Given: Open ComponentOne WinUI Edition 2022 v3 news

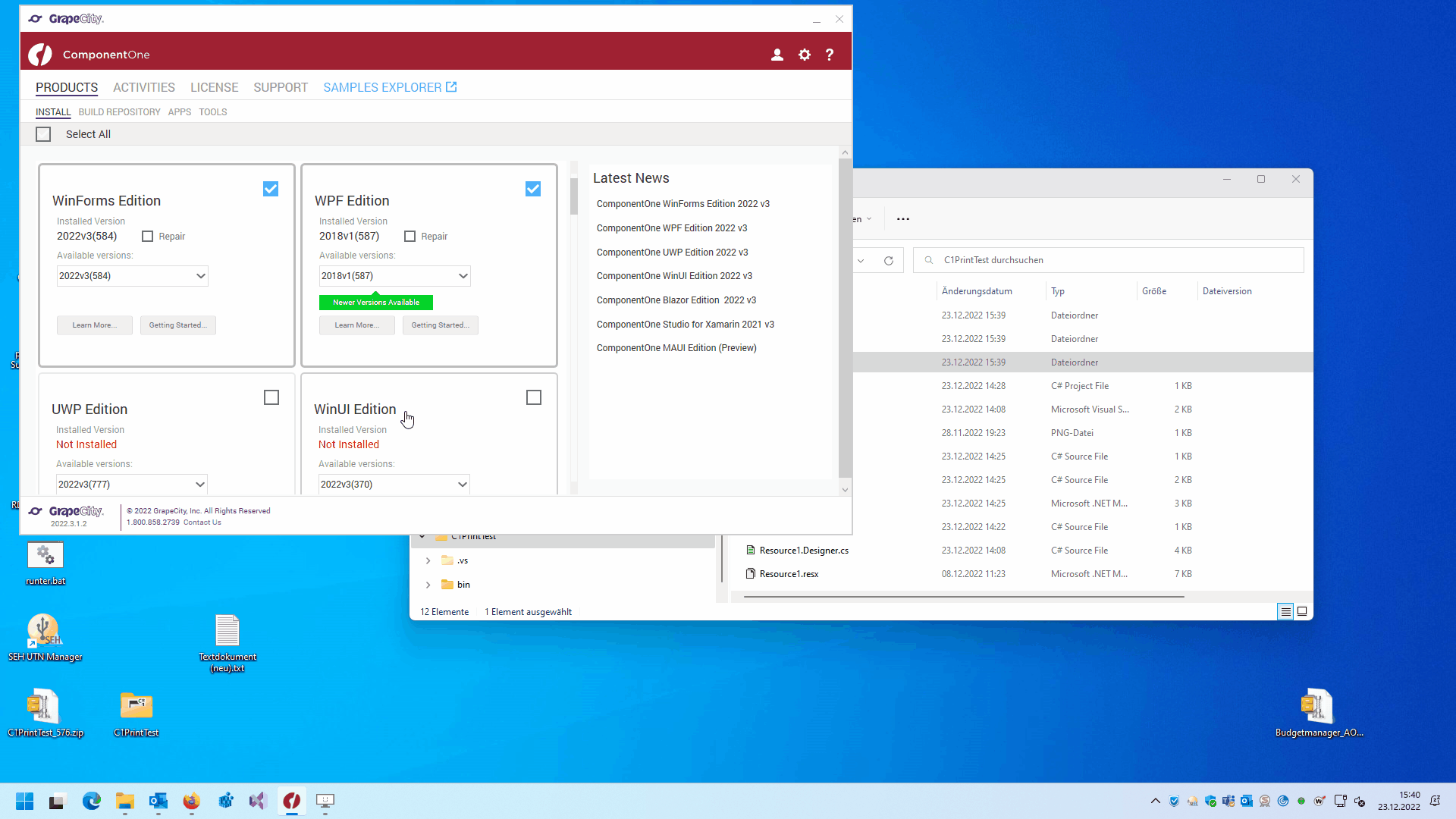Looking at the screenshot, I should (x=674, y=276).
